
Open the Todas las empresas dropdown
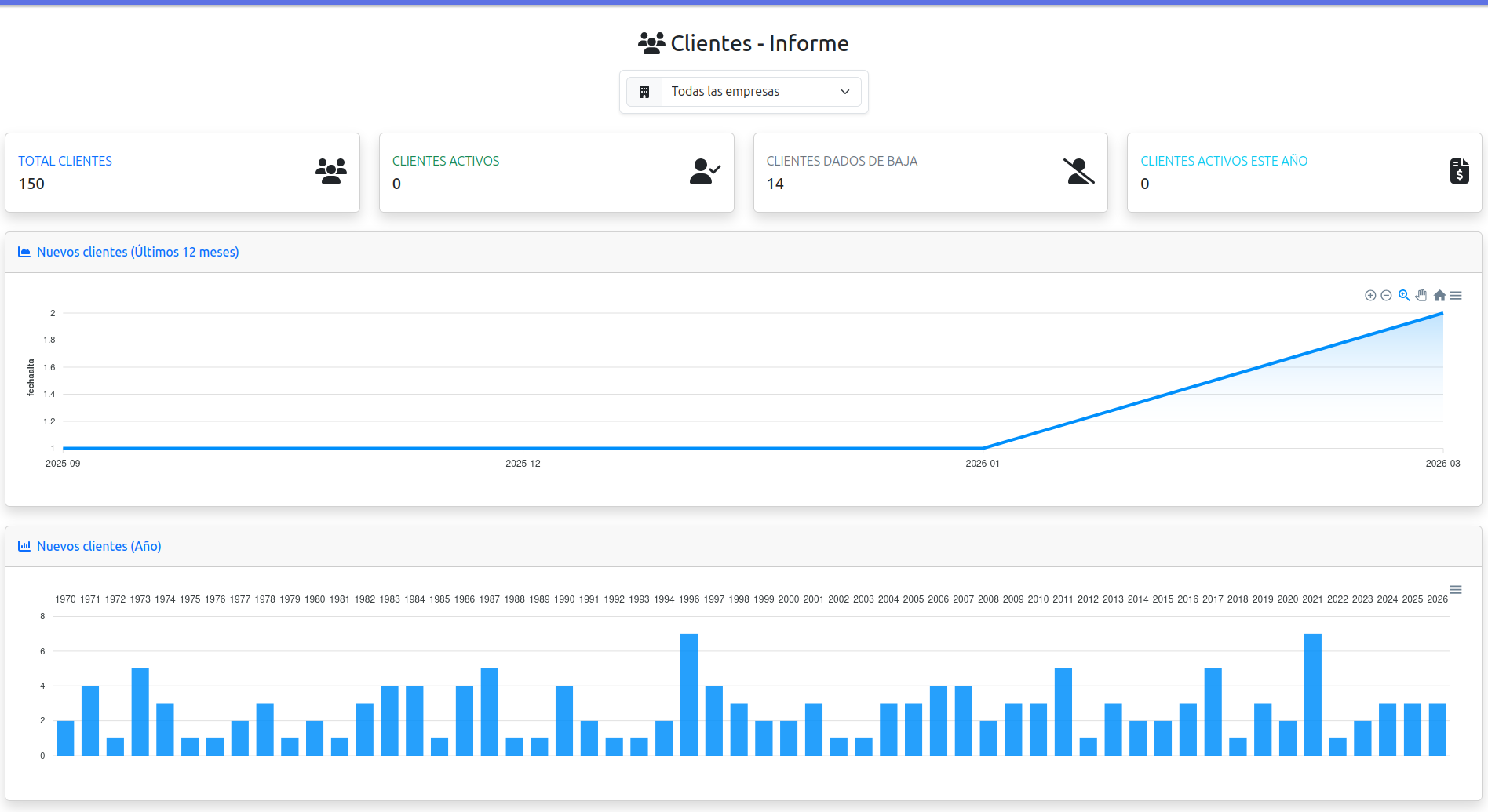point(760,92)
